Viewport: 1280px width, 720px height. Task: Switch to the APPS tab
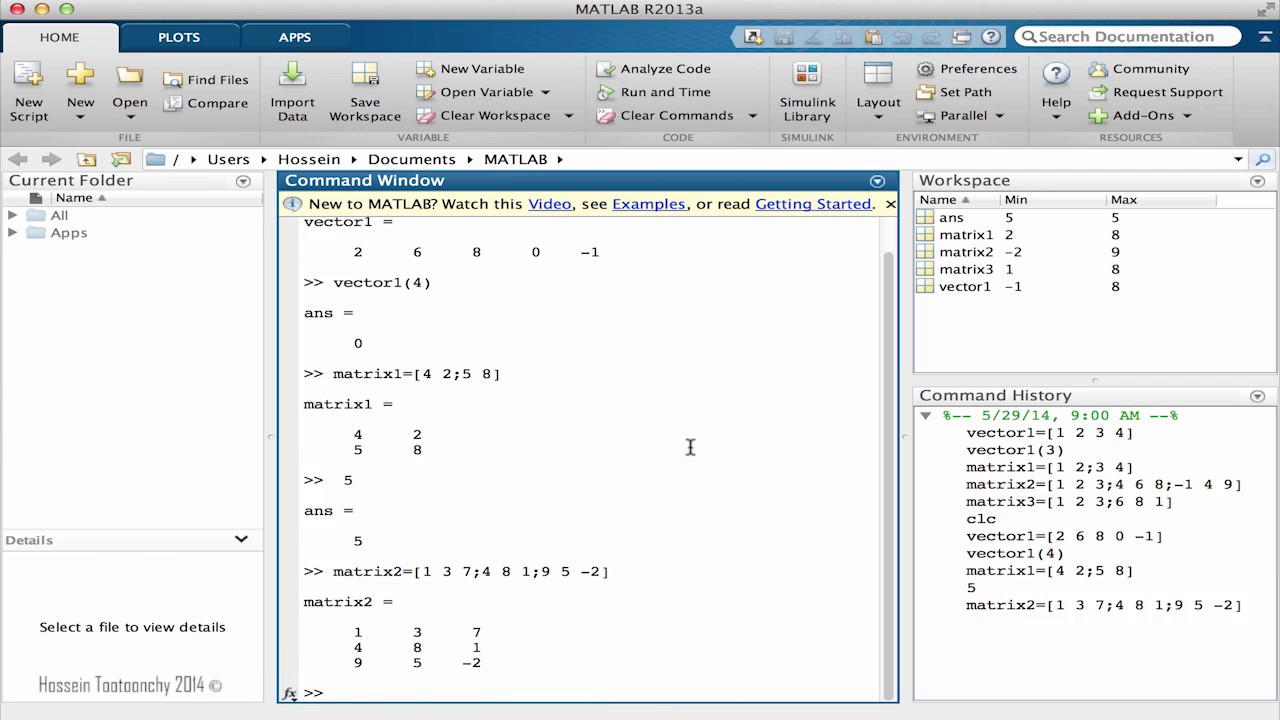coord(295,37)
